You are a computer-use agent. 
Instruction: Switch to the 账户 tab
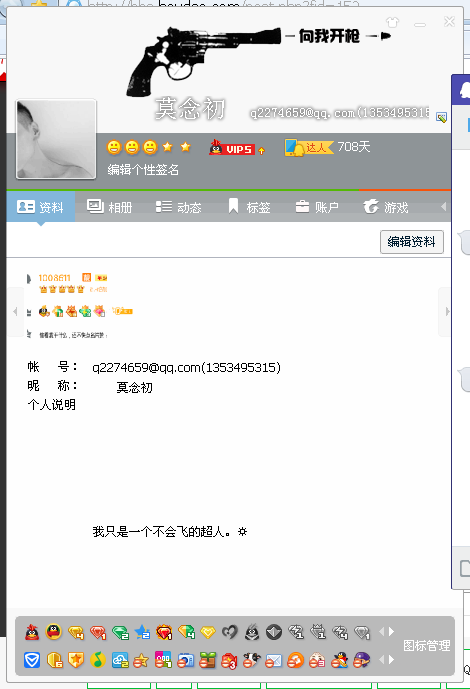tap(317, 207)
